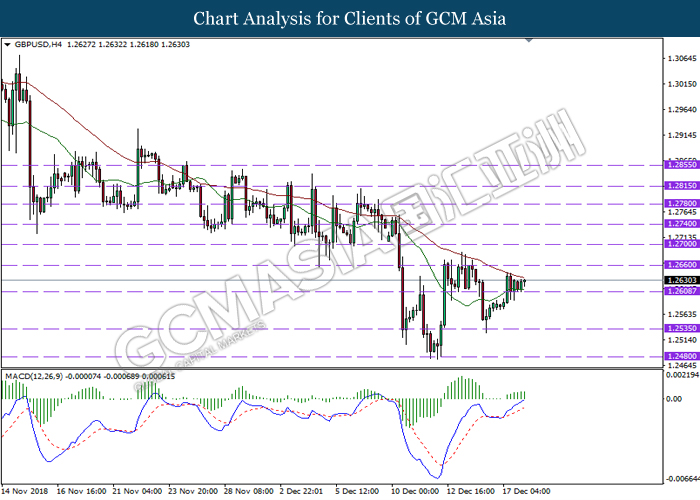700x500 pixels.
Task: Click the triangle arrow beside GBPUSD,H4
Action: (x=9, y=45)
